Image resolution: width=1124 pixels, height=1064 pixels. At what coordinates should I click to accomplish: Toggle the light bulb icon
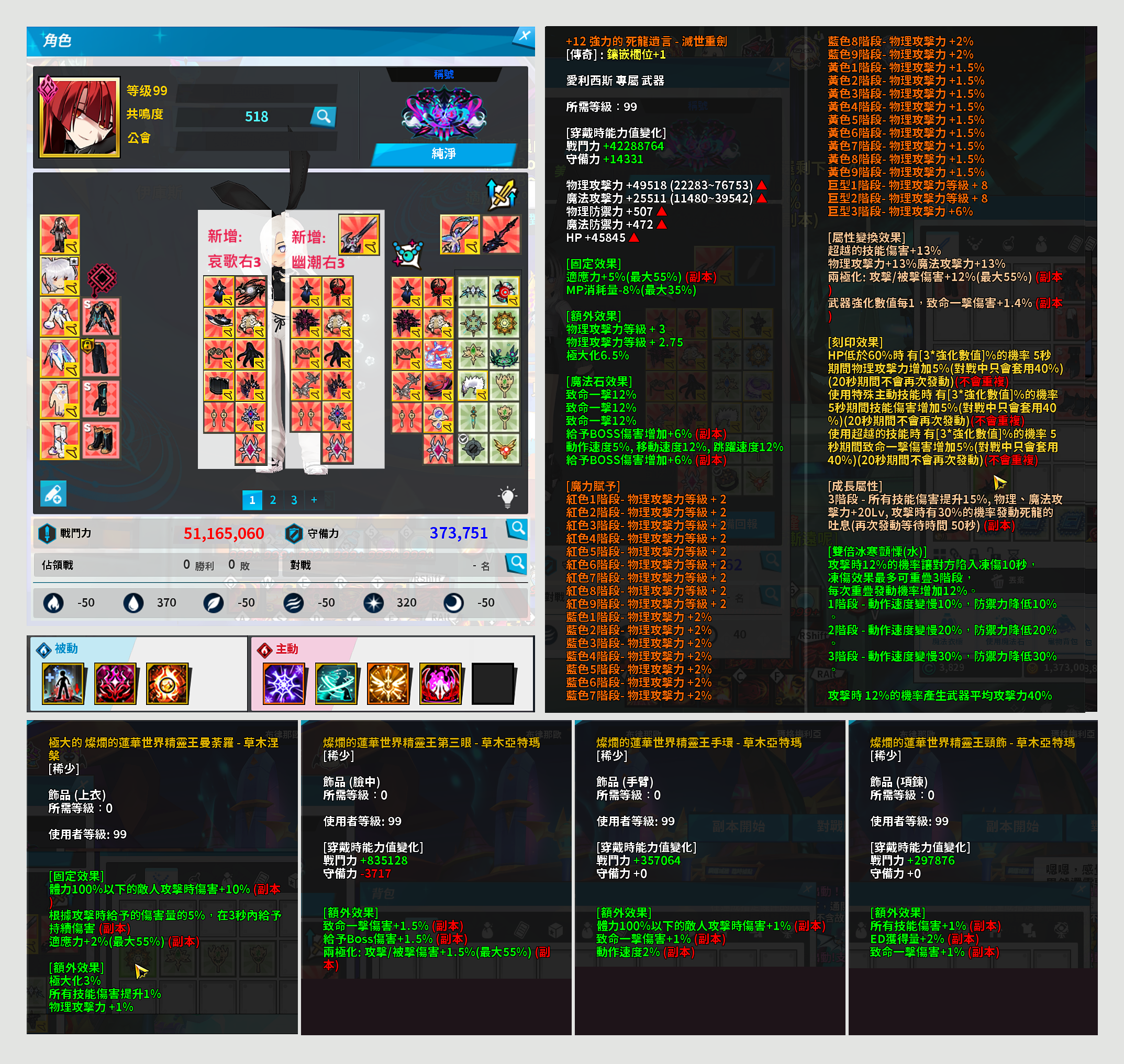(x=507, y=497)
